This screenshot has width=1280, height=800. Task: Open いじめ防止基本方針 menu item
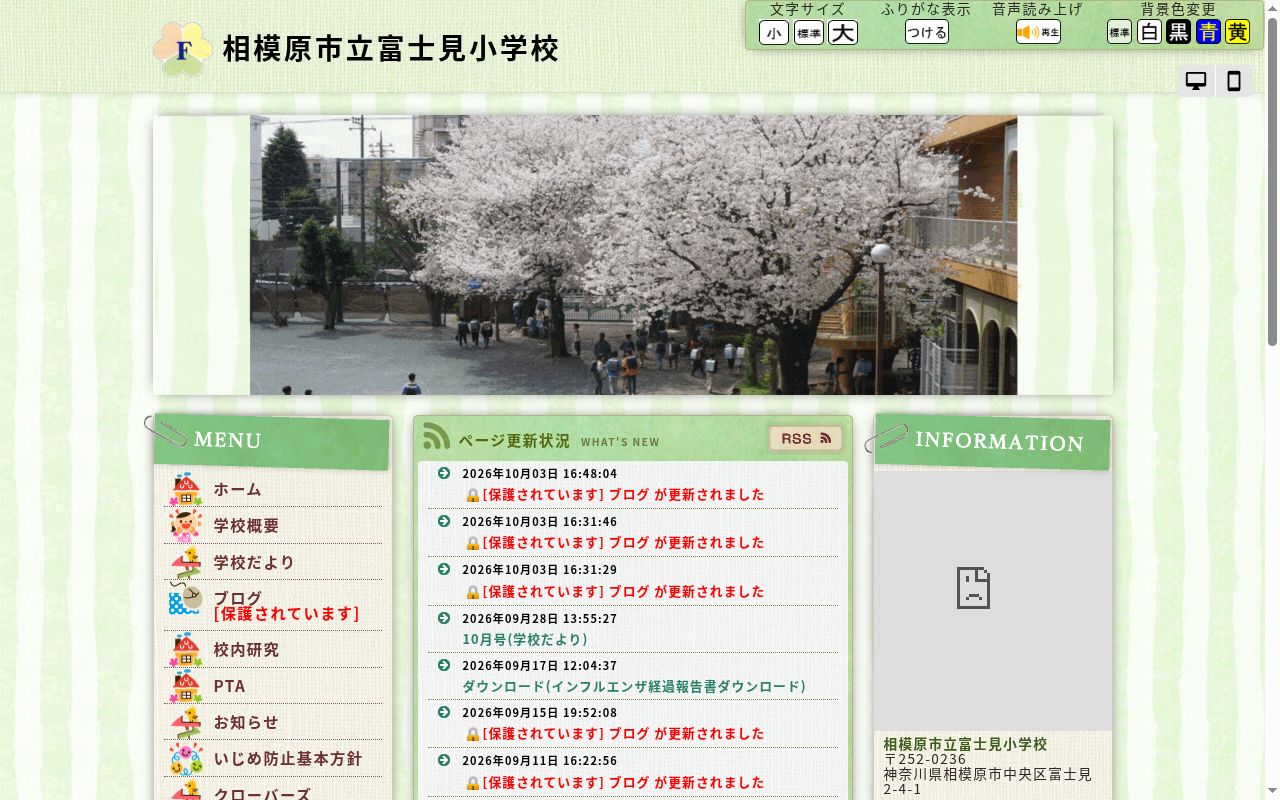point(288,759)
